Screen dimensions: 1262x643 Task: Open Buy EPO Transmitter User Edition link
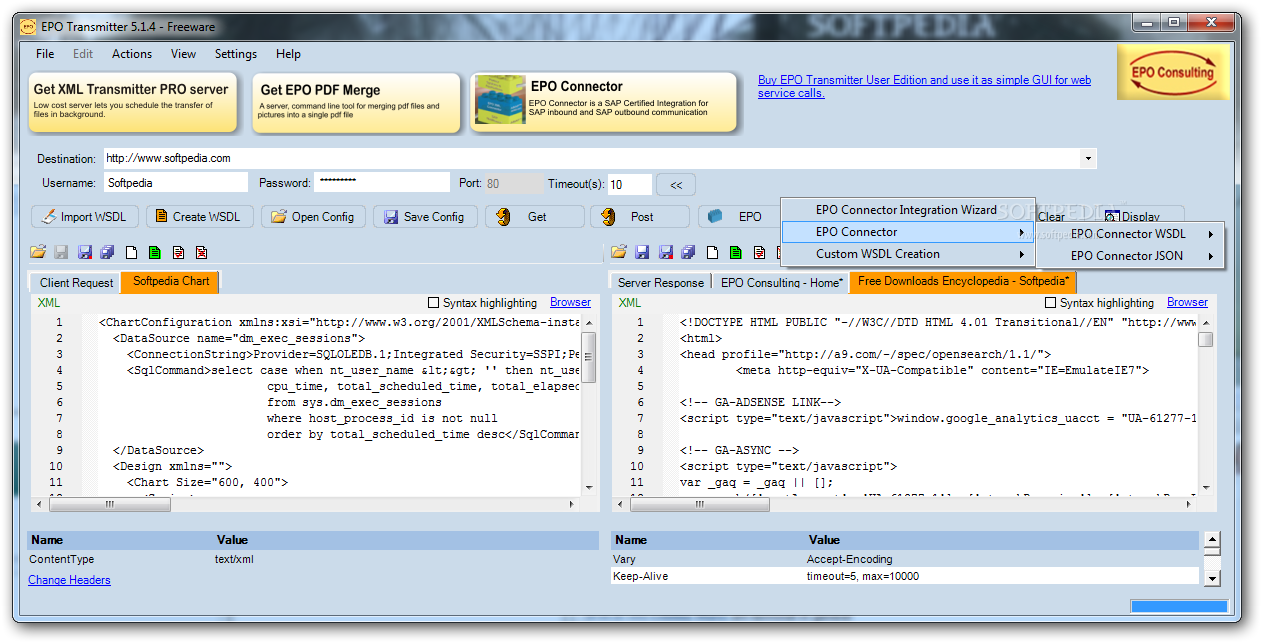tap(924, 86)
